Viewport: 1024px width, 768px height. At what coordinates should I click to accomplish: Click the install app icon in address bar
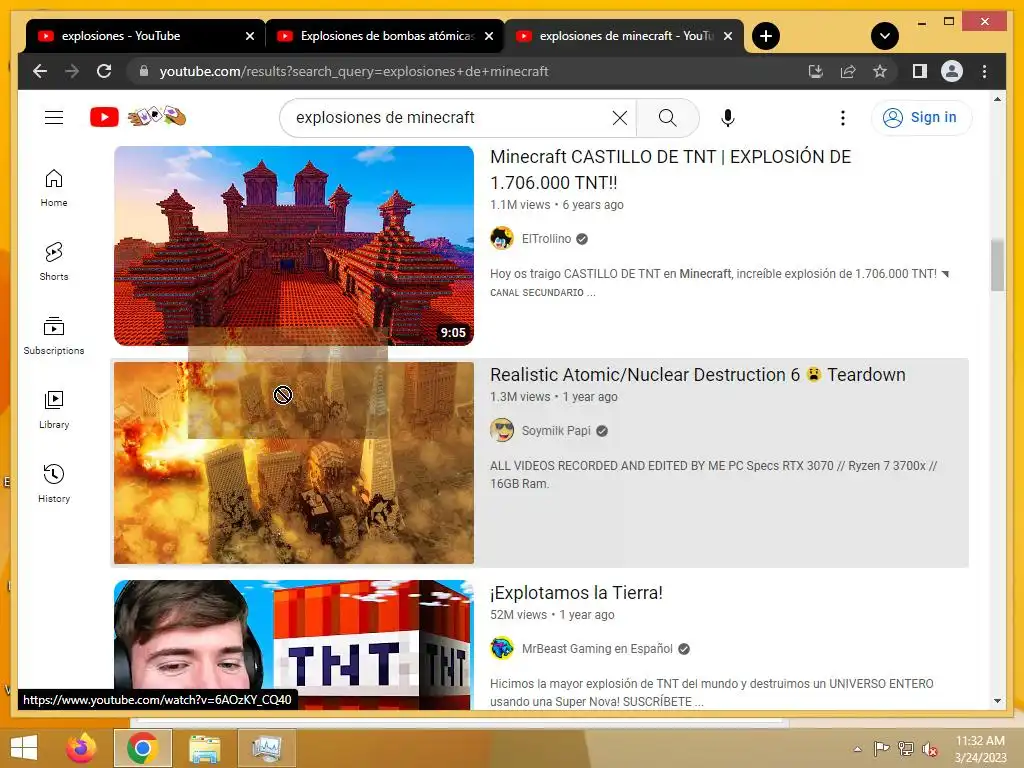[816, 71]
